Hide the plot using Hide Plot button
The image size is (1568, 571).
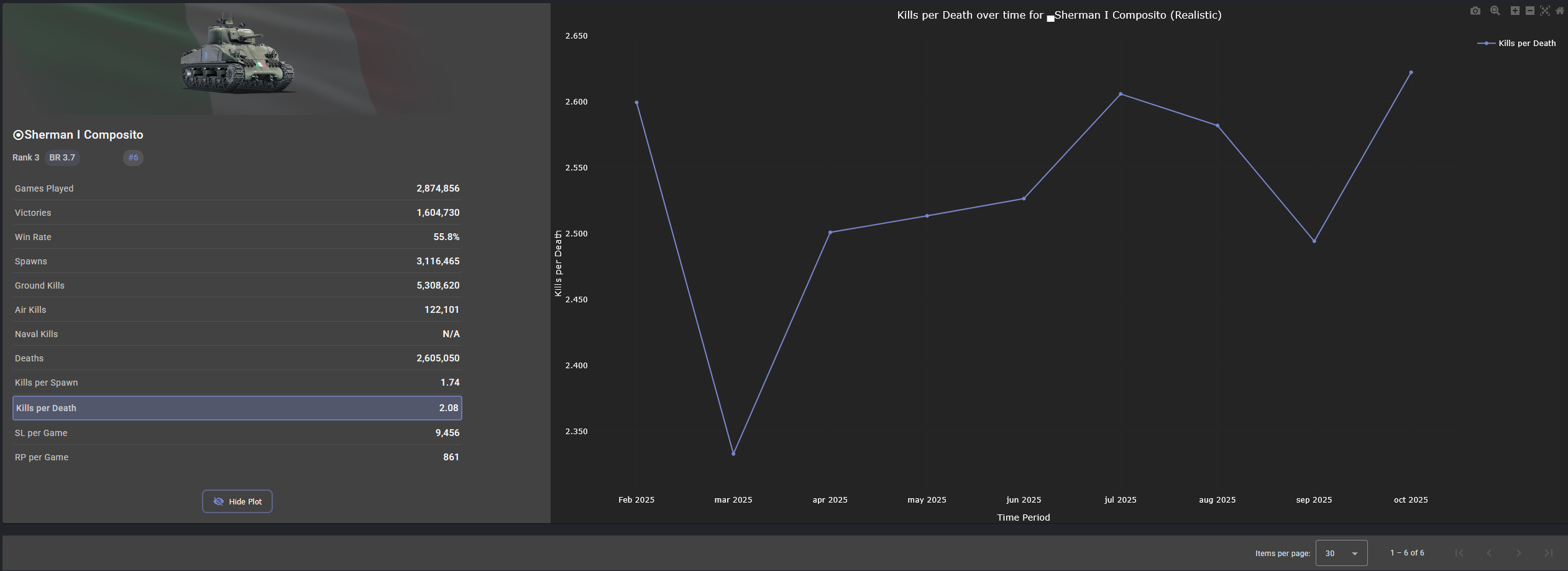coord(237,501)
